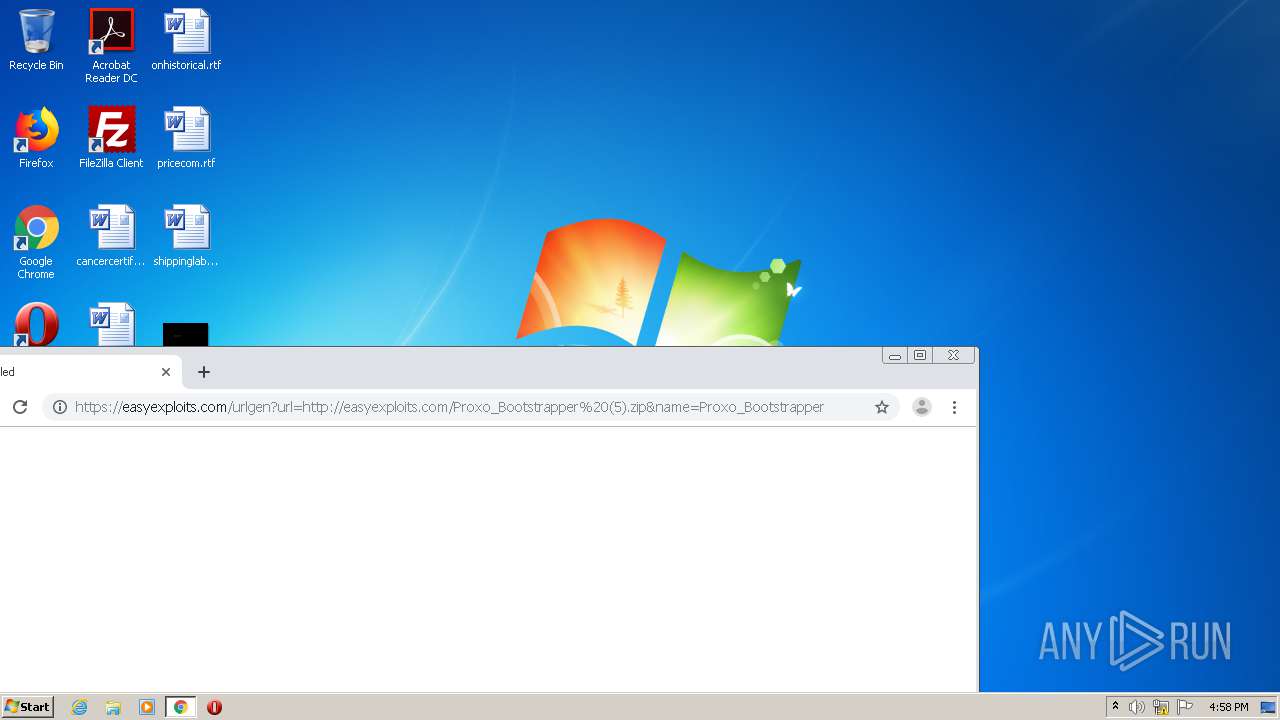This screenshot has height=720, width=1280.
Task: Open Windows Explorer from taskbar
Action: (x=113, y=707)
